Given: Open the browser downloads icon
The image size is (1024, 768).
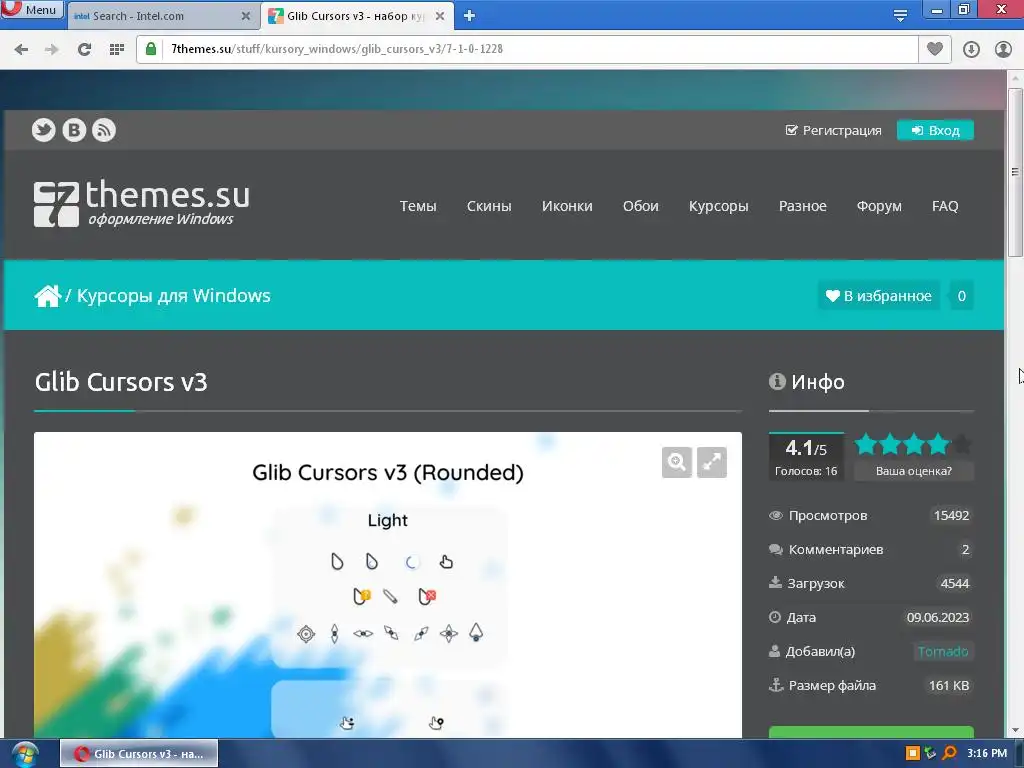Looking at the screenshot, I should [971, 49].
